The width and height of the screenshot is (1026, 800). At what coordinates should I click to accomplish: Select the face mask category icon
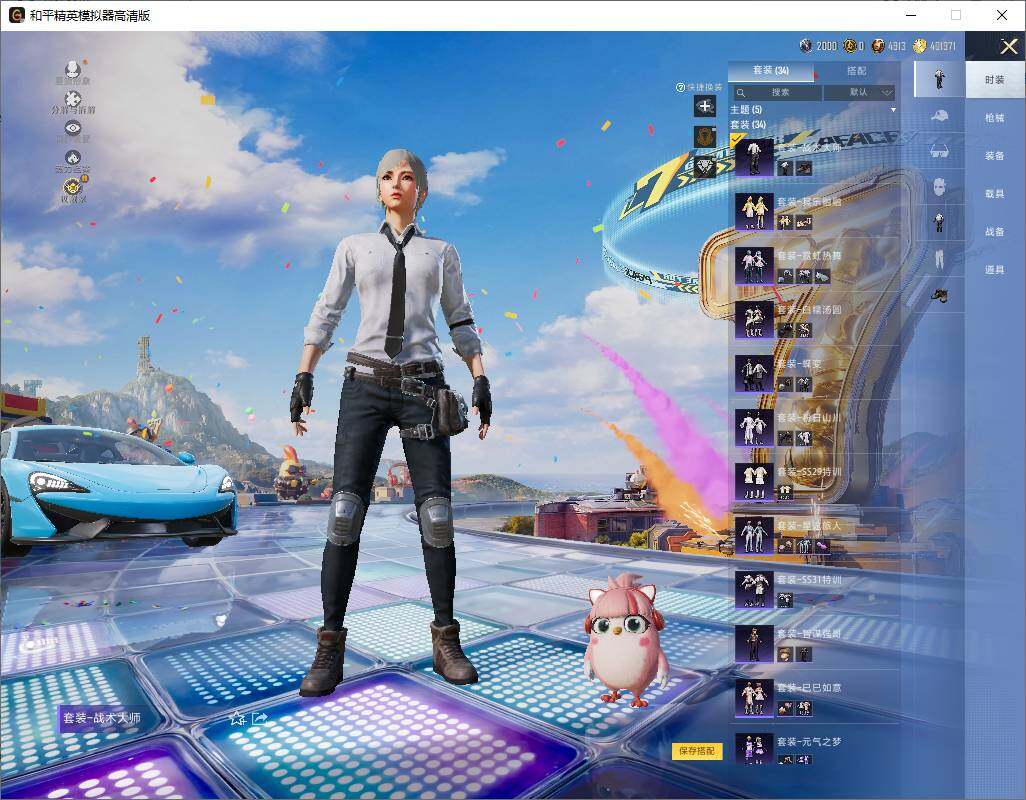tap(939, 186)
